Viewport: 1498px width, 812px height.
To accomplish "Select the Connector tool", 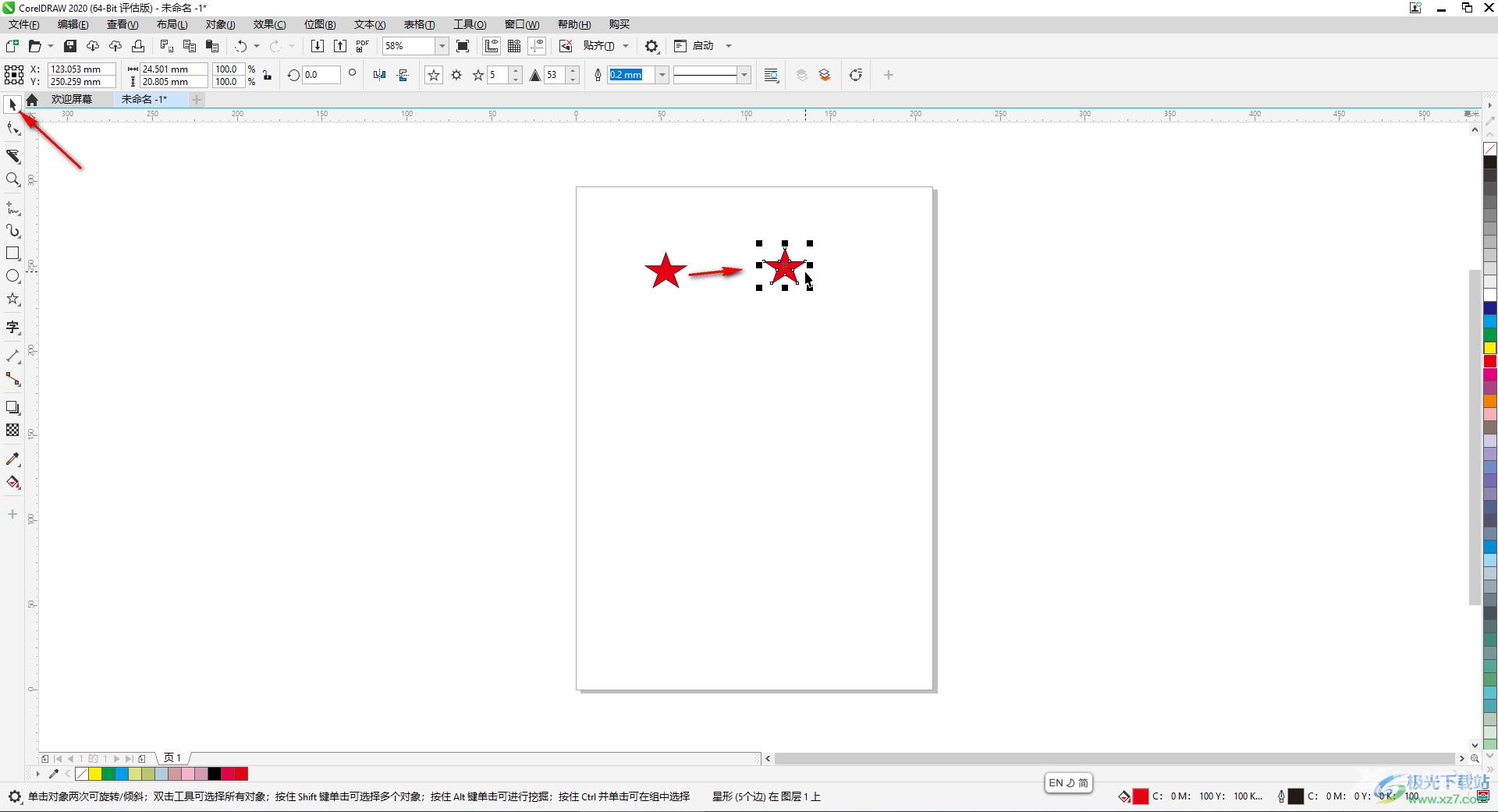I will pos(12,379).
